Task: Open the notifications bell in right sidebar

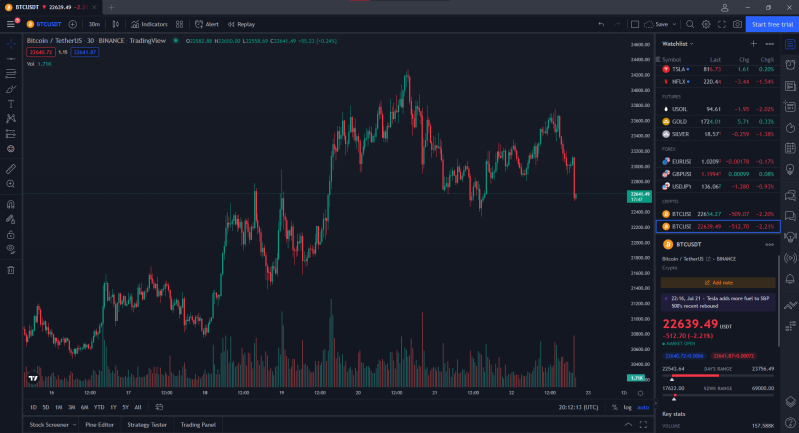Action: (x=790, y=279)
